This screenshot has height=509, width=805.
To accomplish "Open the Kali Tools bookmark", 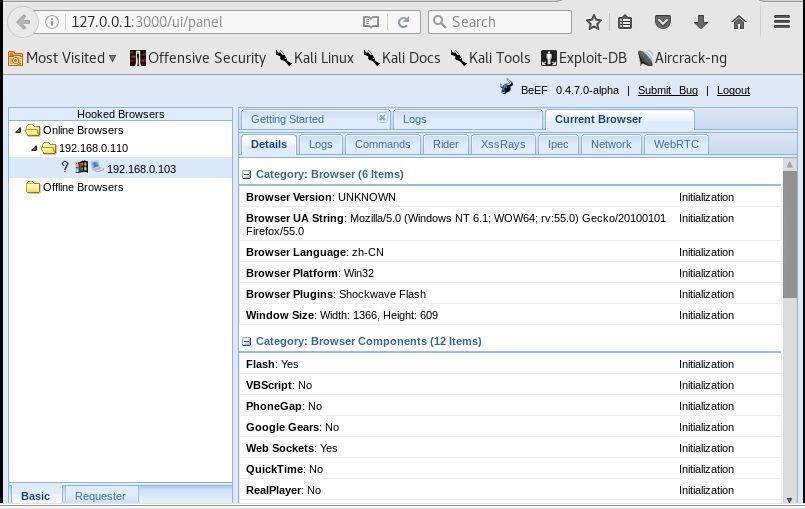I will tap(490, 58).
